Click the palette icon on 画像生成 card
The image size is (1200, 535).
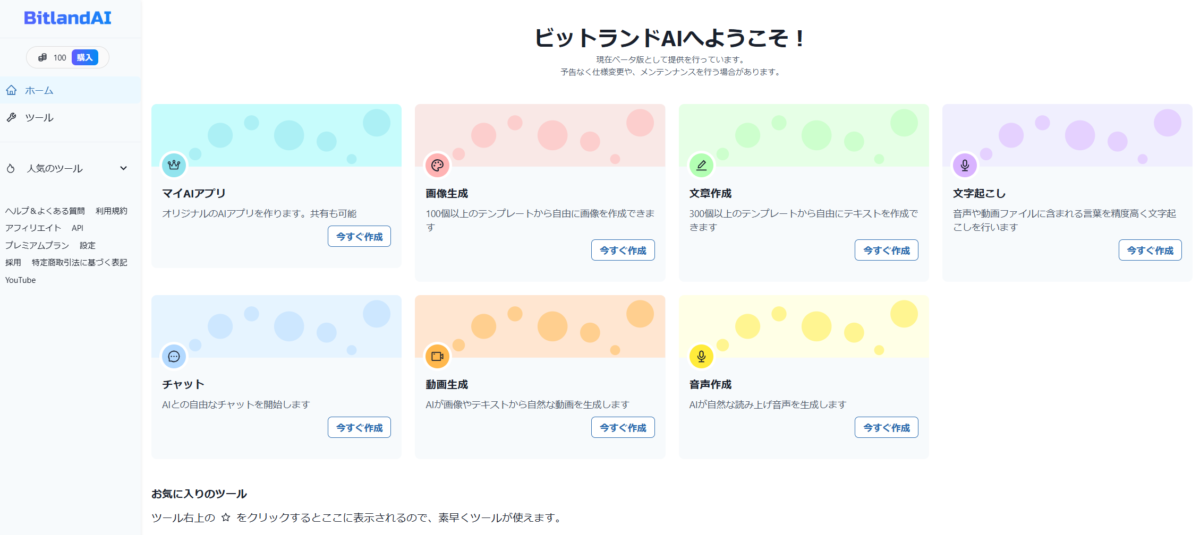(x=437, y=165)
